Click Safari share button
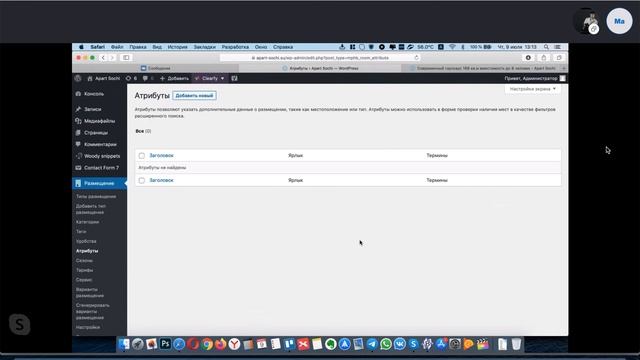Screen dimensions: 640x360 click(x=544, y=58)
